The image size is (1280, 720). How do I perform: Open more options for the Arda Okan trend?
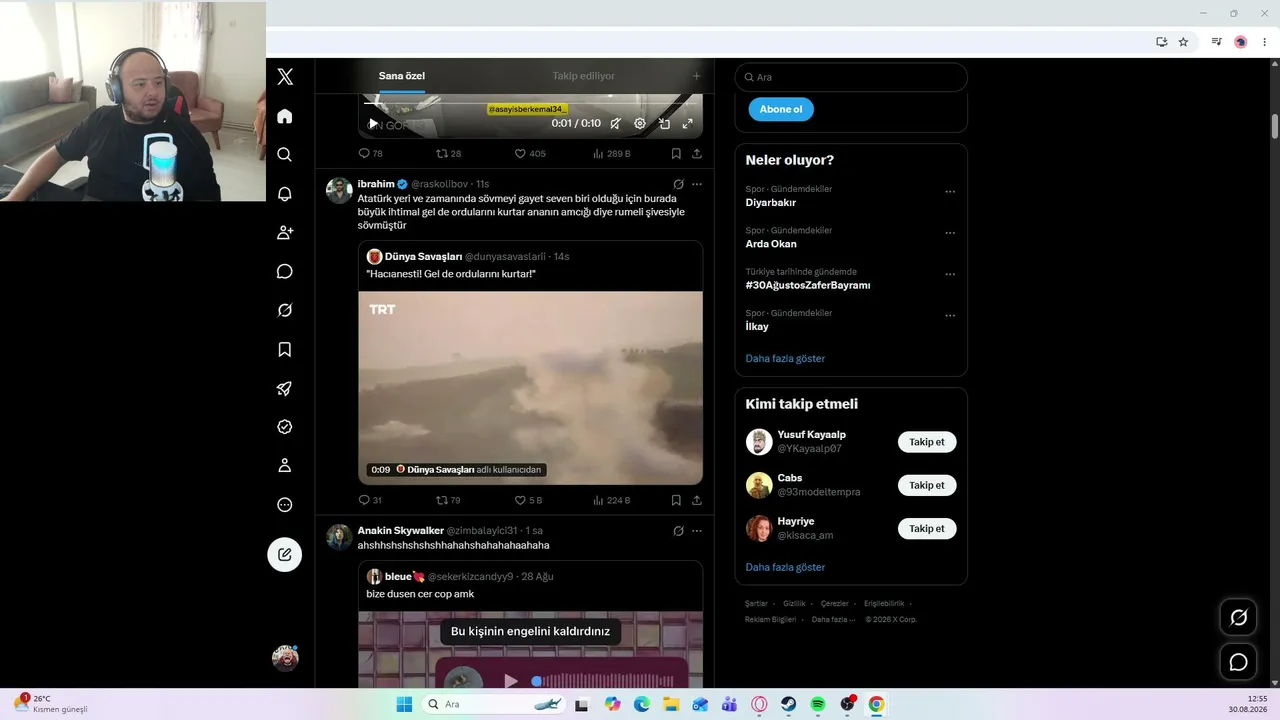[x=950, y=233]
